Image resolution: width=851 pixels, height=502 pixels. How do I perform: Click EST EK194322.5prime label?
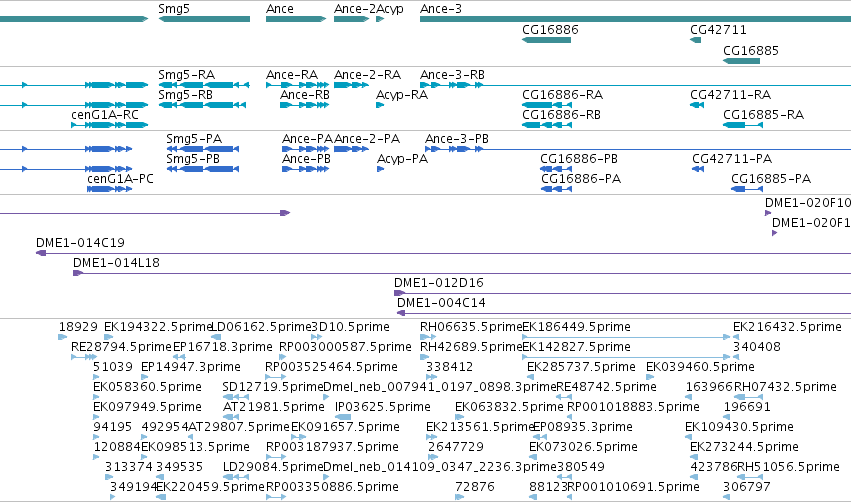(158, 327)
